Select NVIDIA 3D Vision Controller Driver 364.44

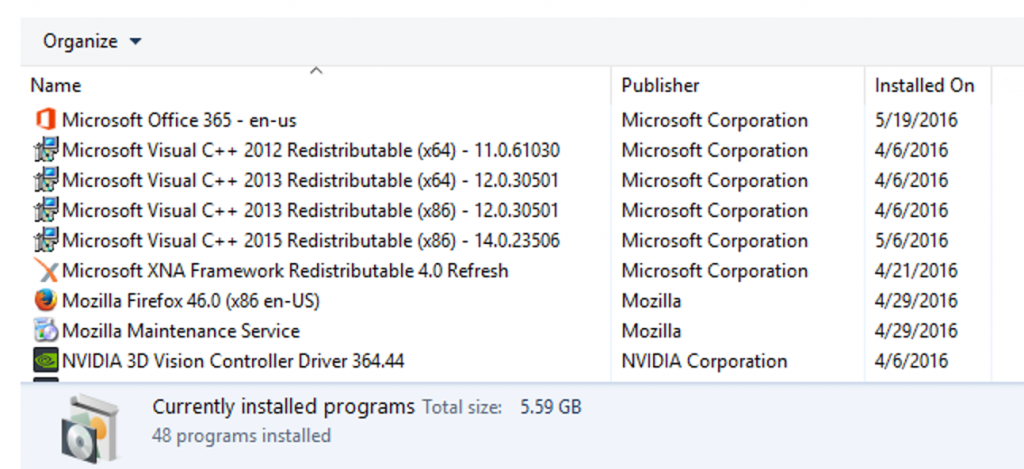233,361
